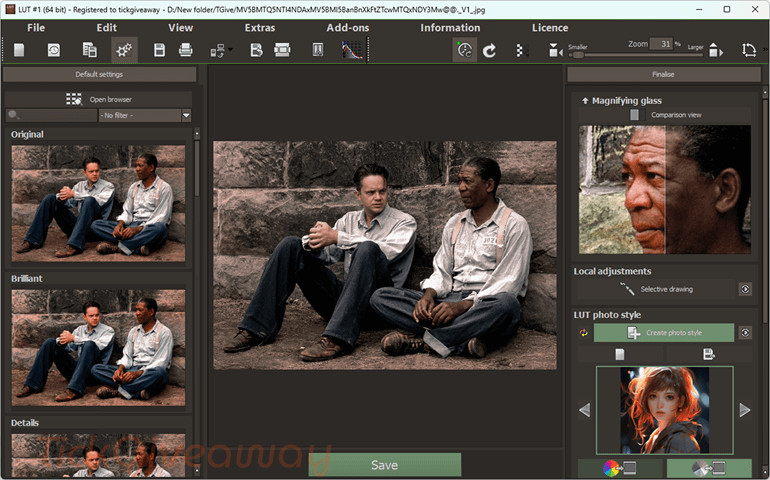This screenshot has height=480, width=770.
Task: Collapse the Magnifying glass section arrow
Action: 585,101
